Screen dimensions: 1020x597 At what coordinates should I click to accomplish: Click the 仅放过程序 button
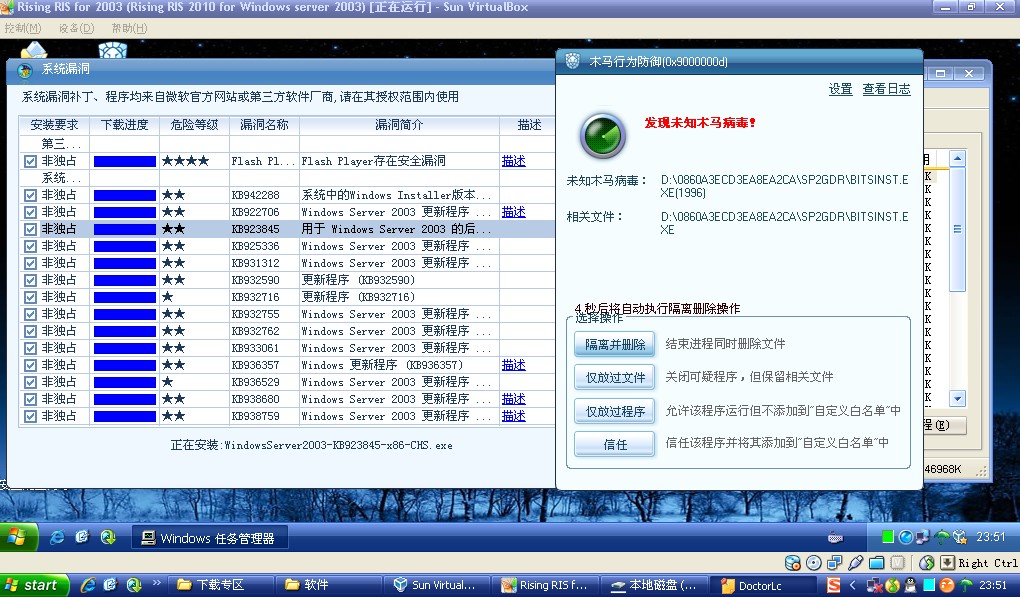[615, 411]
